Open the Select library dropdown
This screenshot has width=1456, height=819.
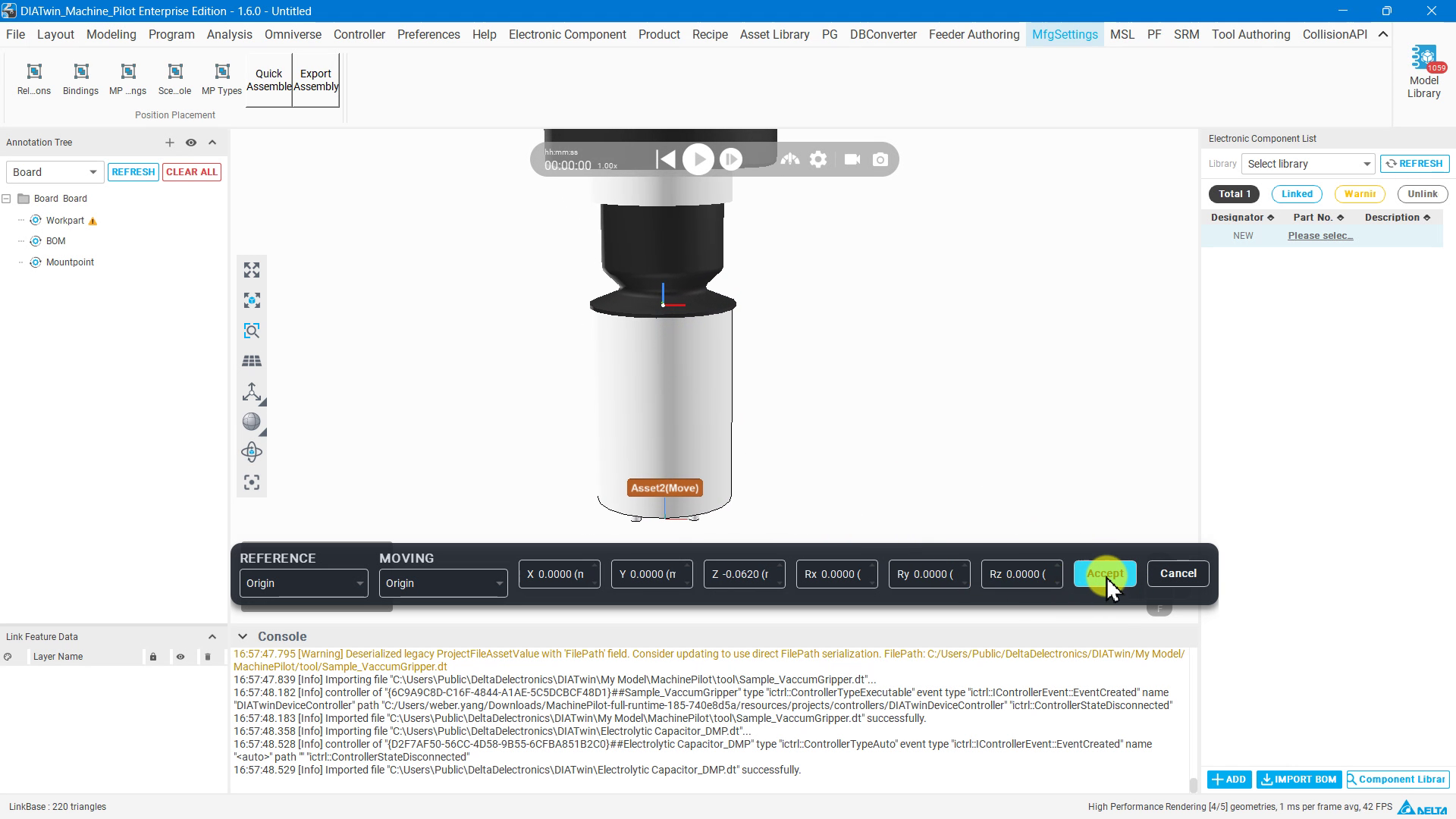(1308, 164)
